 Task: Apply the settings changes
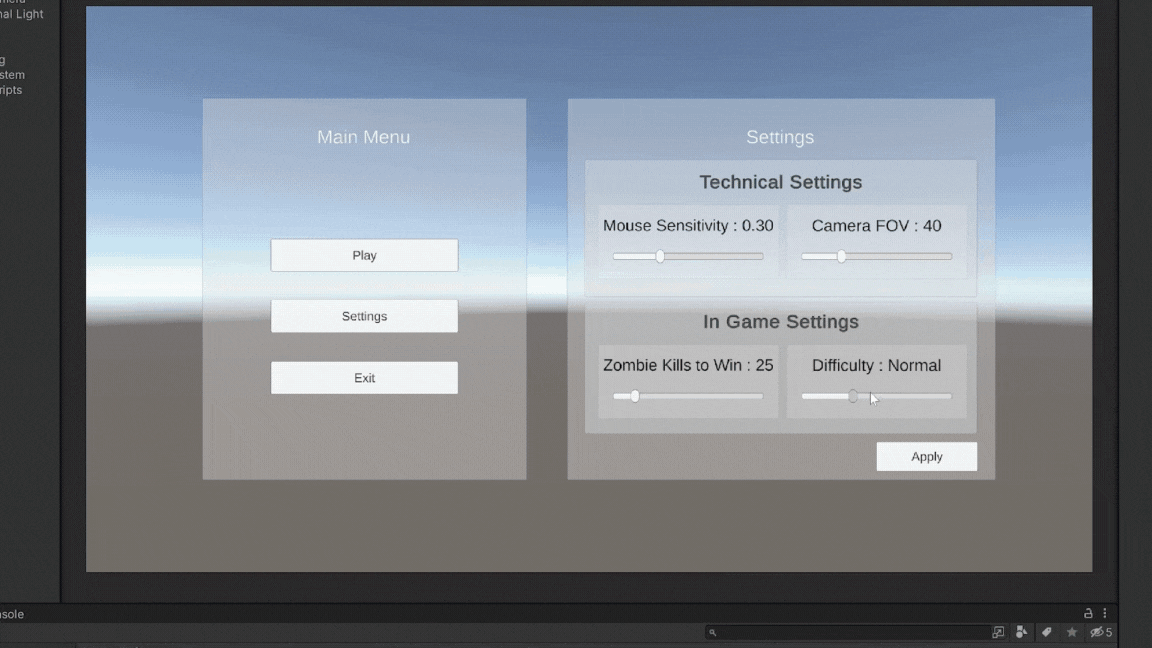coord(926,457)
